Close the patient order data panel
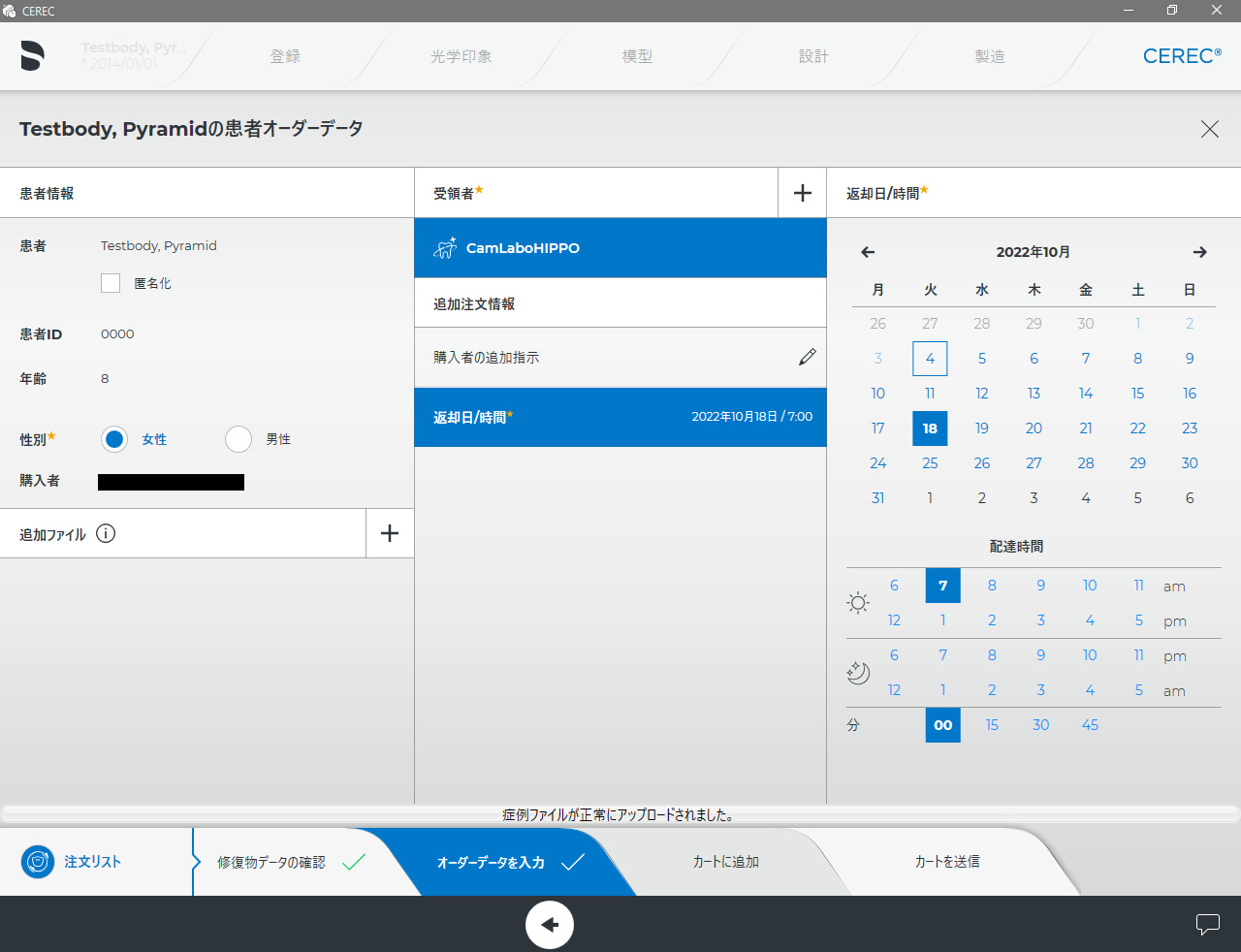 coord(1209,129)
